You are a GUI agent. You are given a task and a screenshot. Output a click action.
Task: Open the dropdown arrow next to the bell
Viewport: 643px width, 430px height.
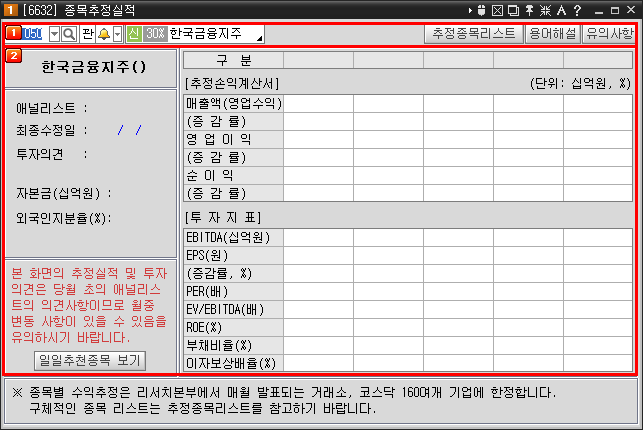coord(118,34)
